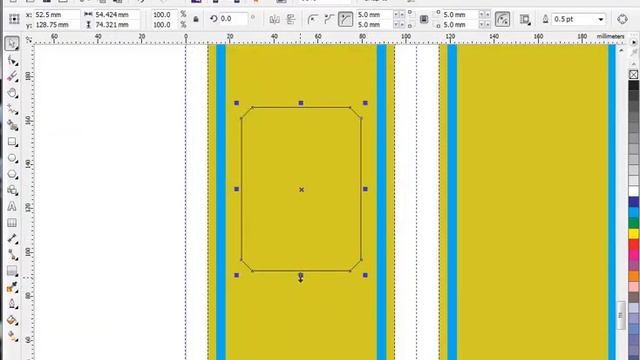Click the bottom-left corner radius field

coord(374,24)
